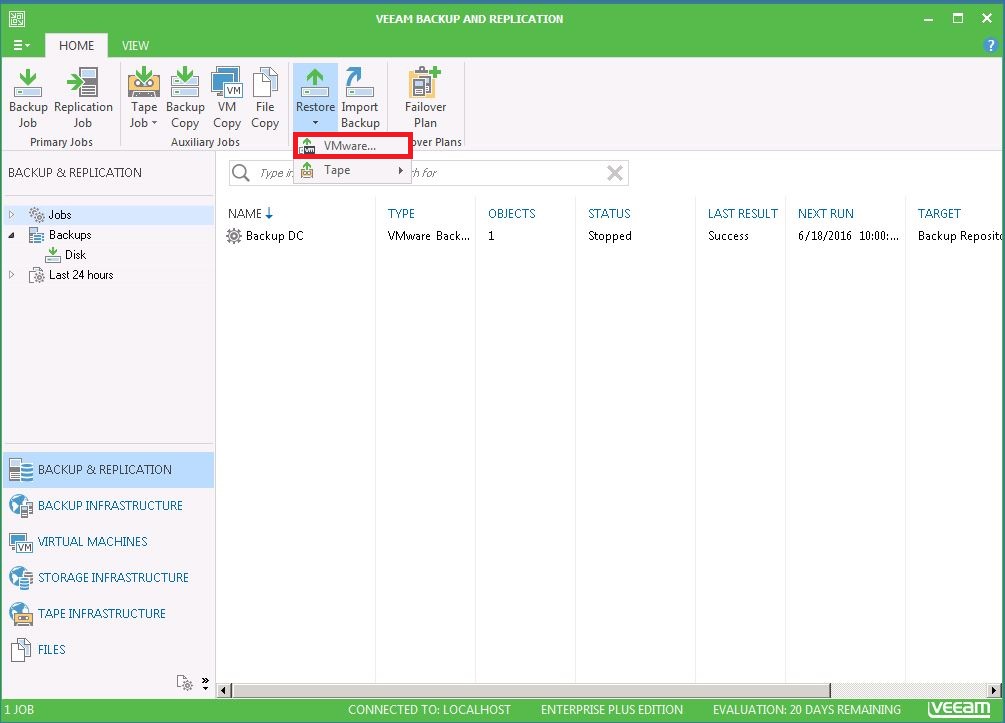Switch to the VIEW ribbon tab
Viewport: 1005px width, 723px height.
(x=135, y=46)
